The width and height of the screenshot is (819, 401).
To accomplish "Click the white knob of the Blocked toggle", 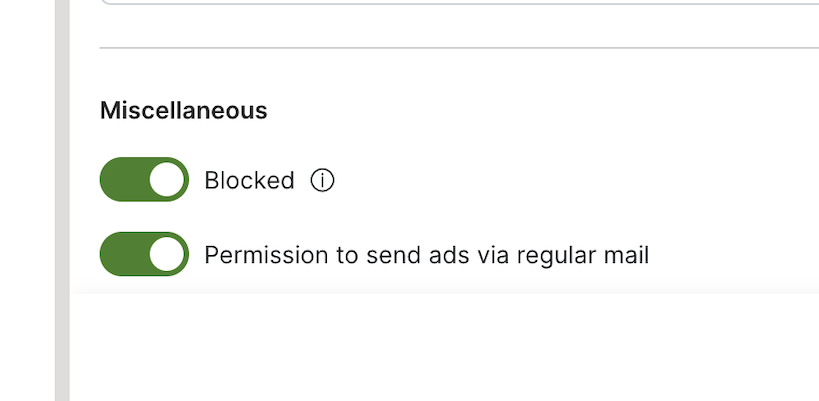I will tap(168, 180).
